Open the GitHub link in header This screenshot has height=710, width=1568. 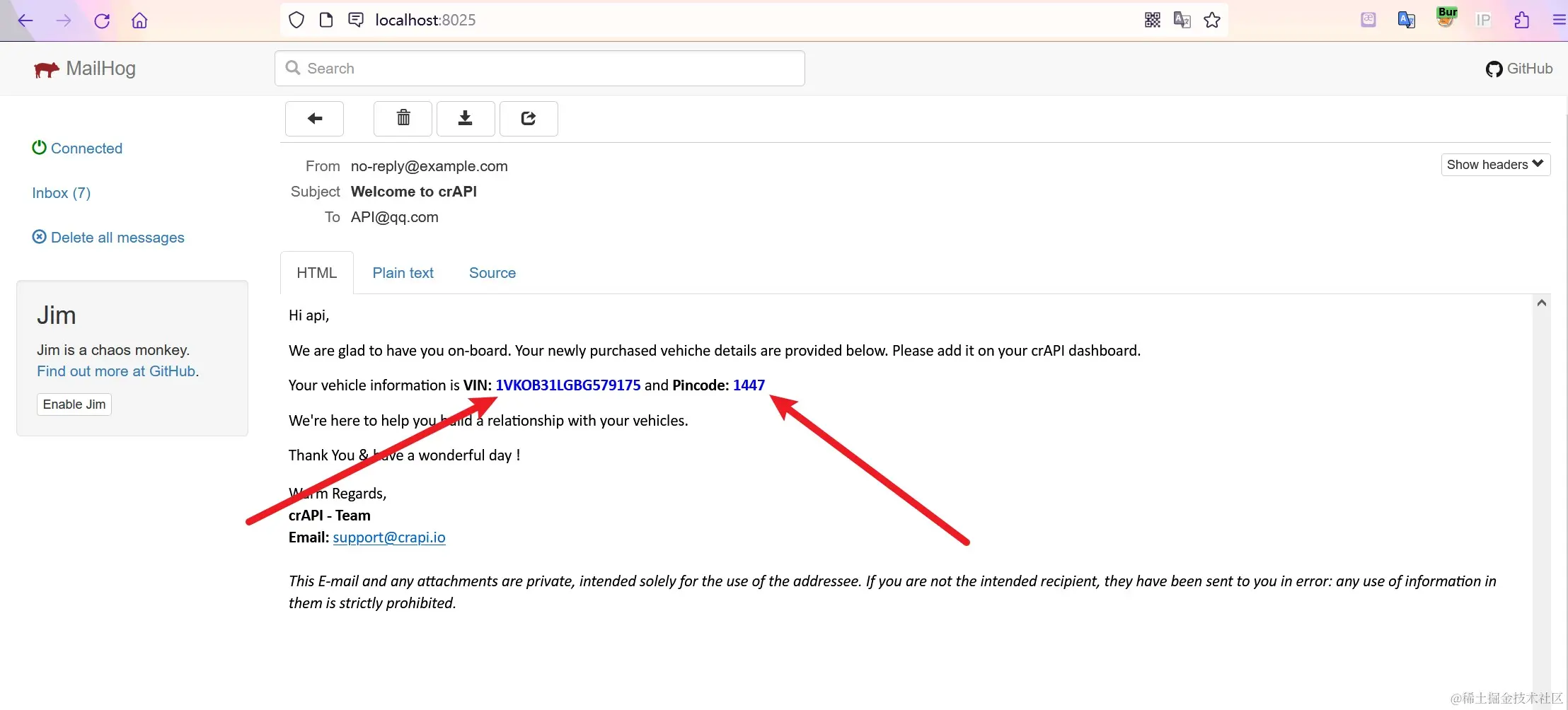1519,69
